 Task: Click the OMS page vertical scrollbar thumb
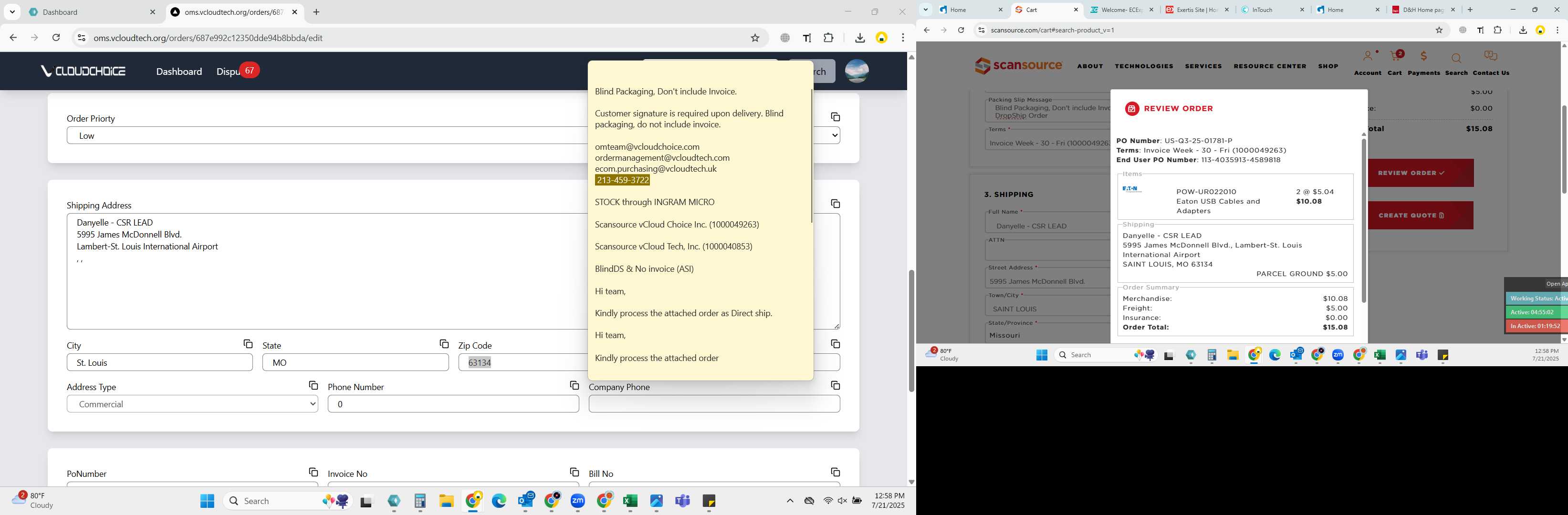[911, 331]
